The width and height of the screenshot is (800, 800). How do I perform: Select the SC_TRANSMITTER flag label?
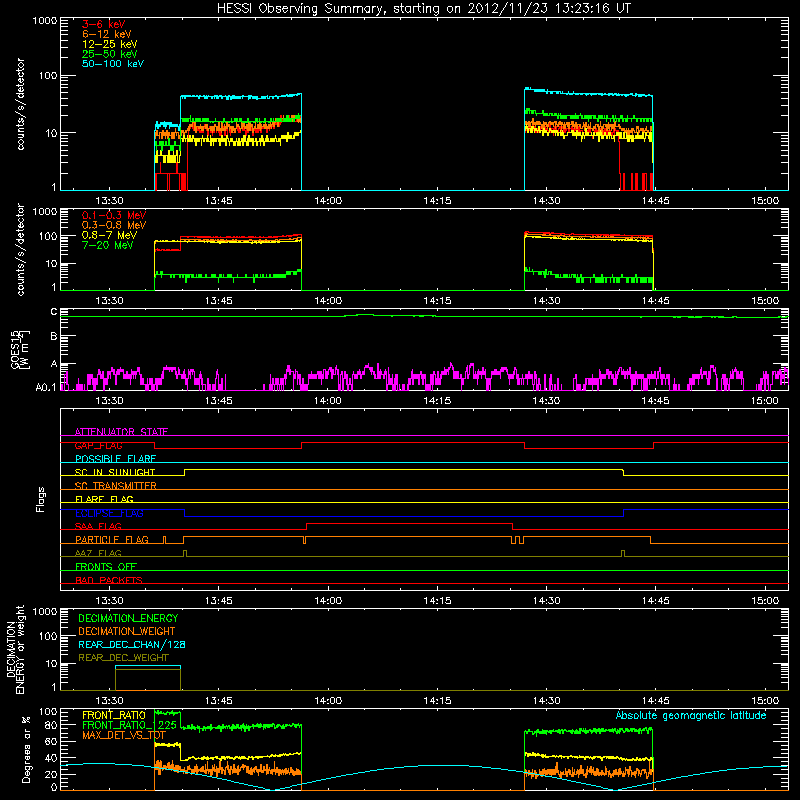115,486
